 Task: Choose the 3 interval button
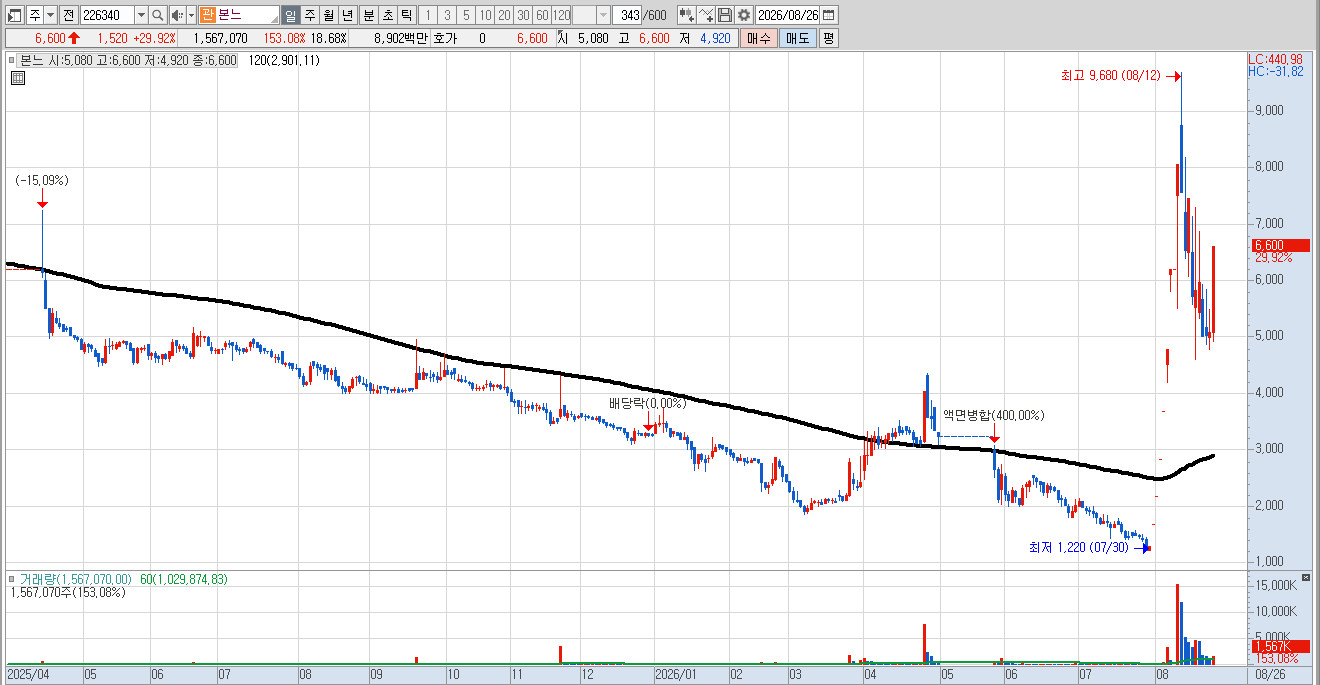point(447,15)
